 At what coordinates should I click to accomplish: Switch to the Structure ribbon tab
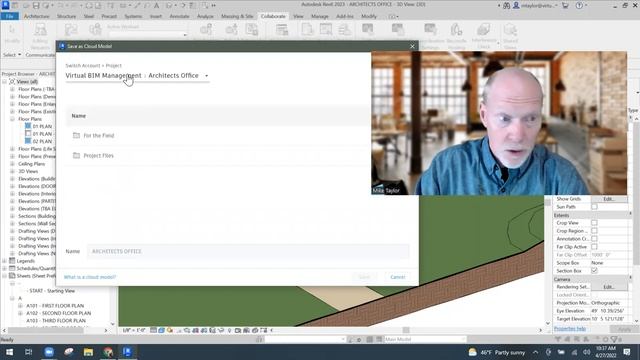(x=66, y=16)
